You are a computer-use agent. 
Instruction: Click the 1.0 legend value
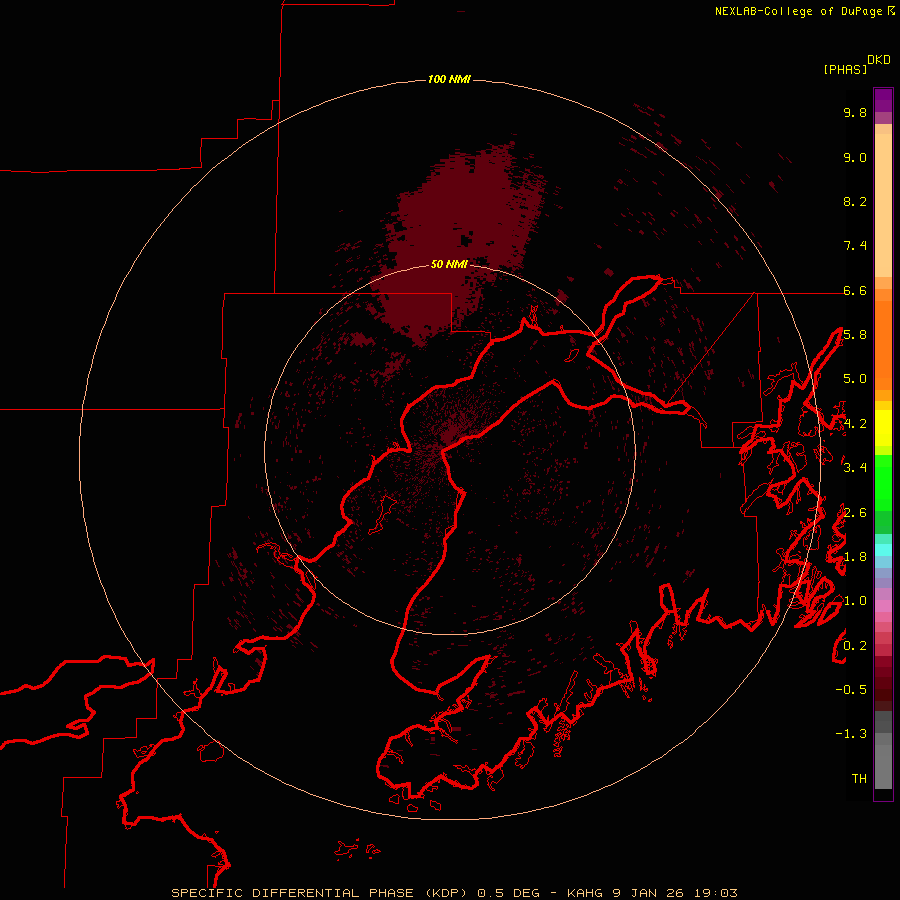coord(855,601)
